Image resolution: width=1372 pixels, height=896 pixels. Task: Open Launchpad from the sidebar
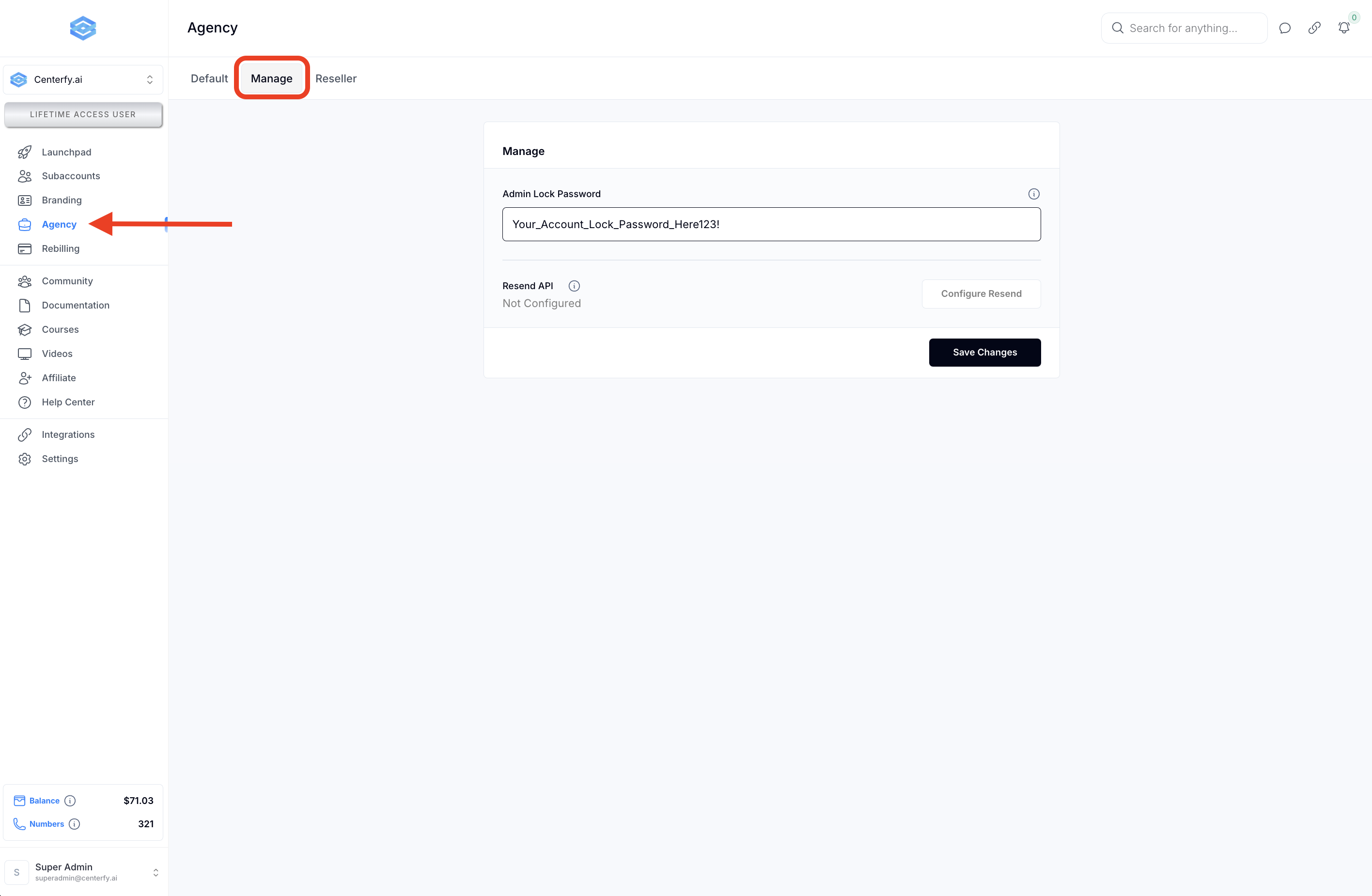tap(66, 152)
